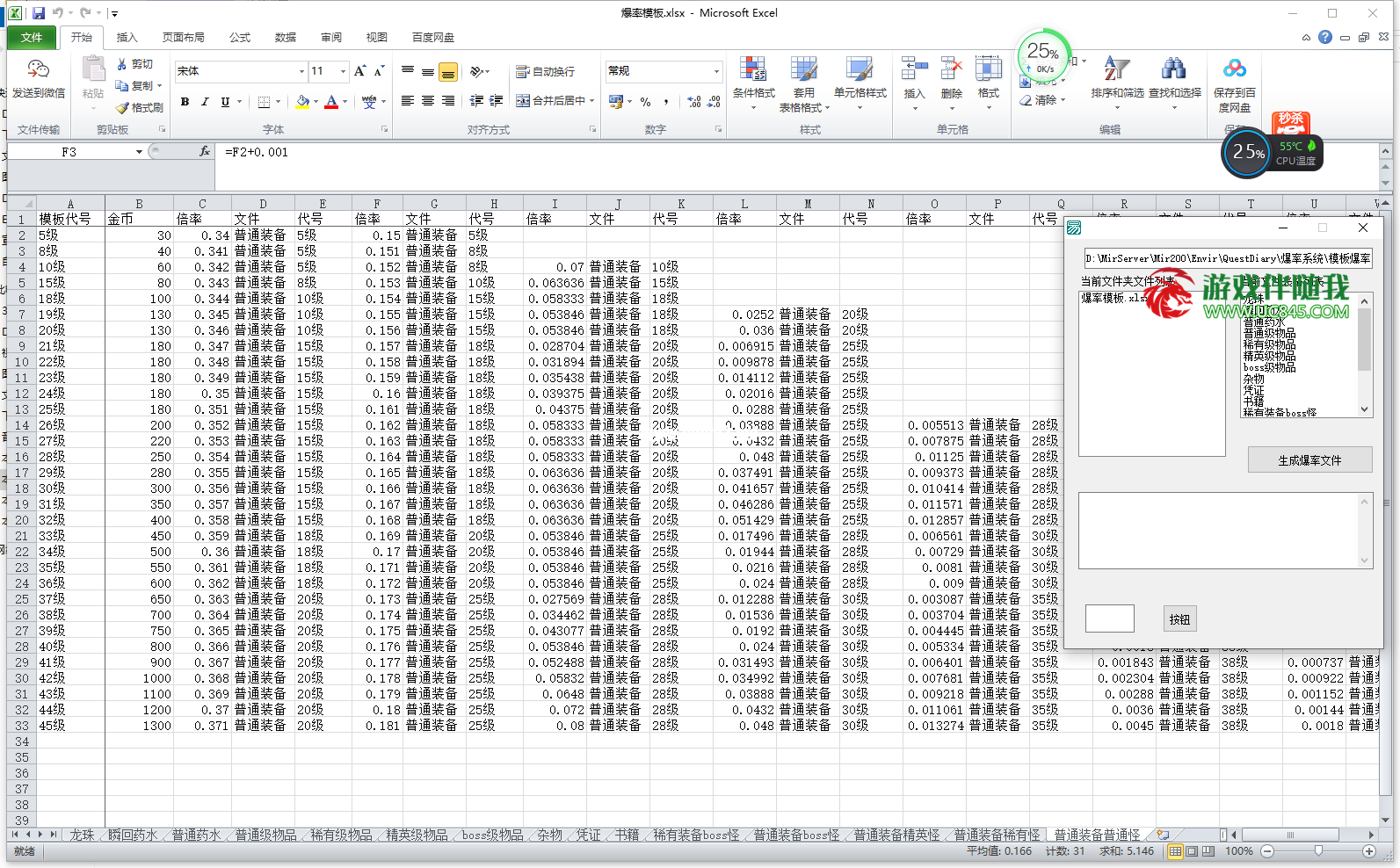Open the Name Box dropdown arrow

(139, 152)
